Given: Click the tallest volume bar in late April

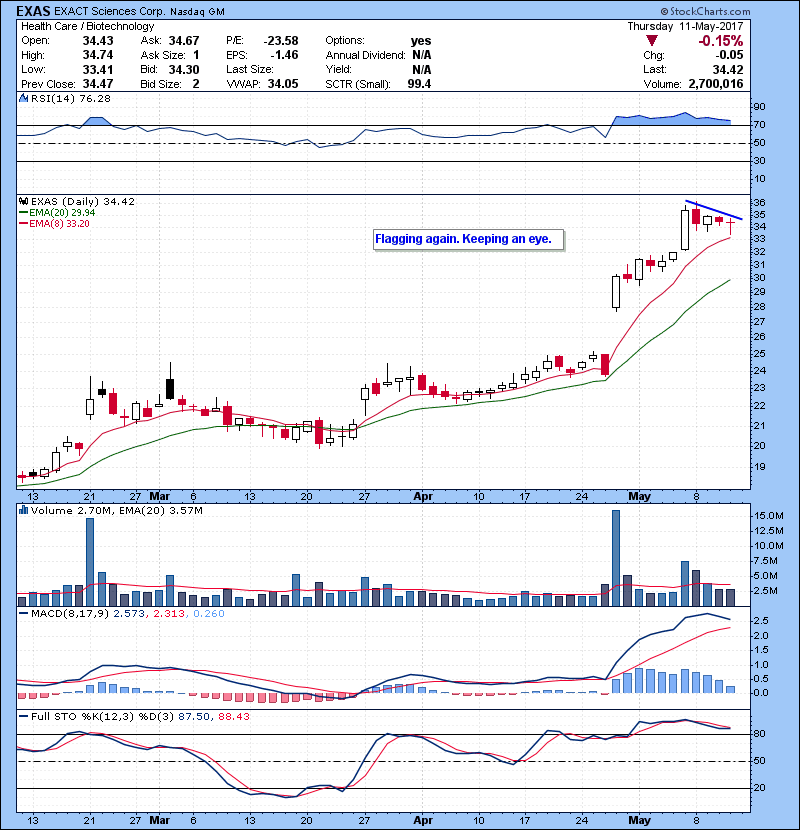Looking at the screenshot, I should [616, 558].
